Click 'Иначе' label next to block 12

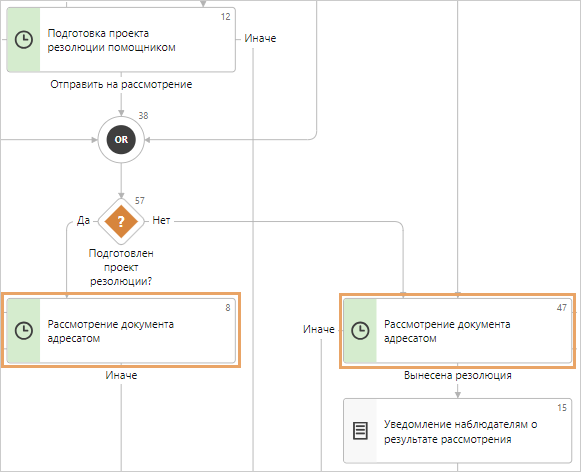[260, 39]
